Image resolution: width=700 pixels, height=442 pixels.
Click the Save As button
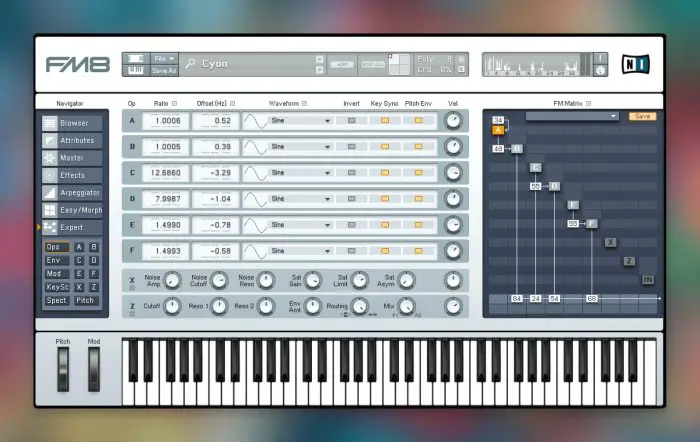tap(164, 71)
